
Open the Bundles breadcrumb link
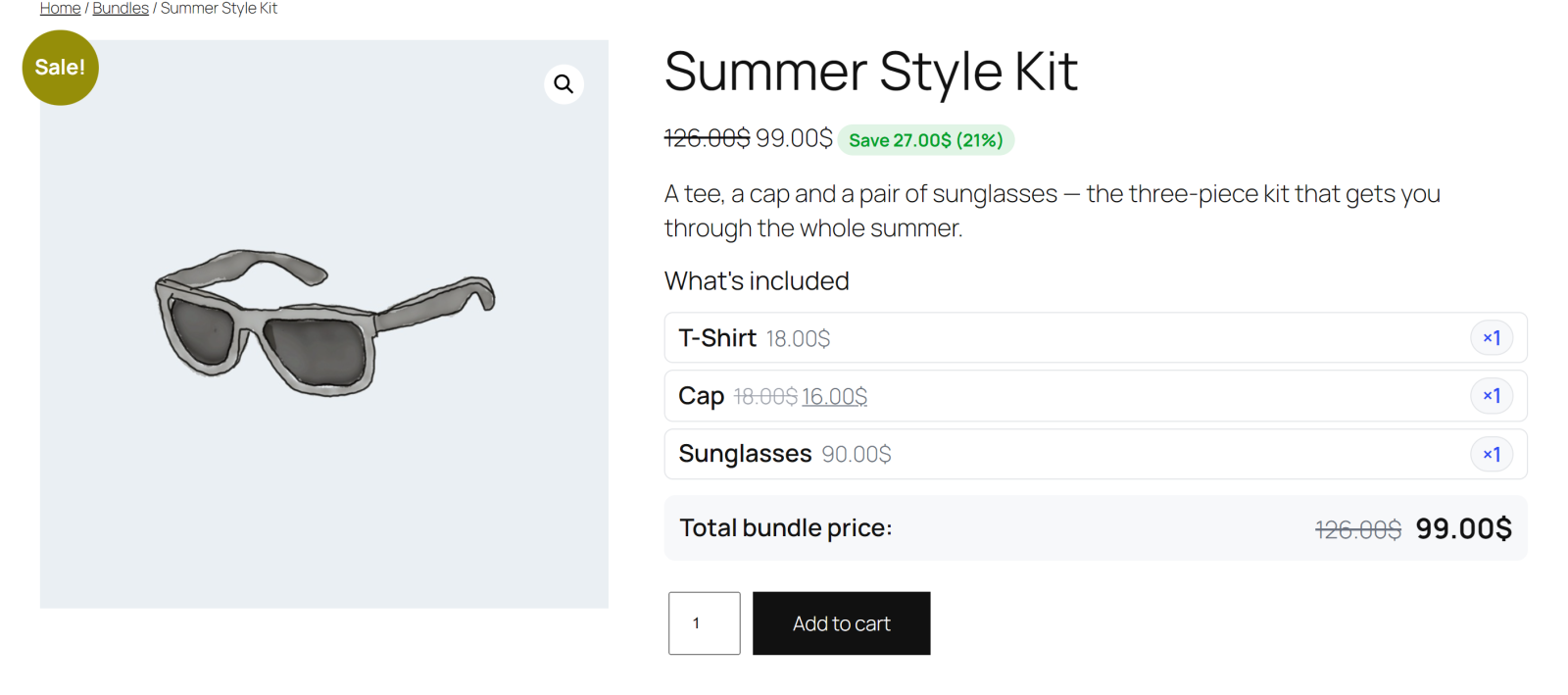coord(121,9)
